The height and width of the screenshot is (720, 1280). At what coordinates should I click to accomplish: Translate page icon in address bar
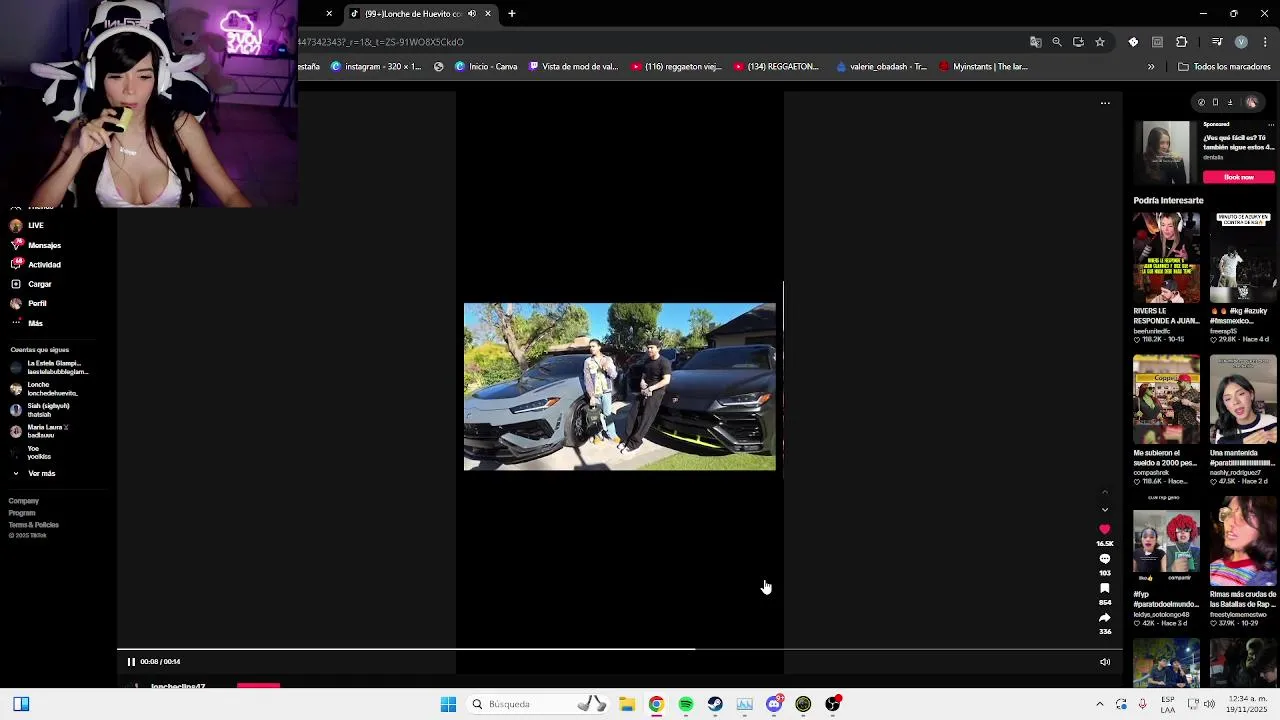1036,42
